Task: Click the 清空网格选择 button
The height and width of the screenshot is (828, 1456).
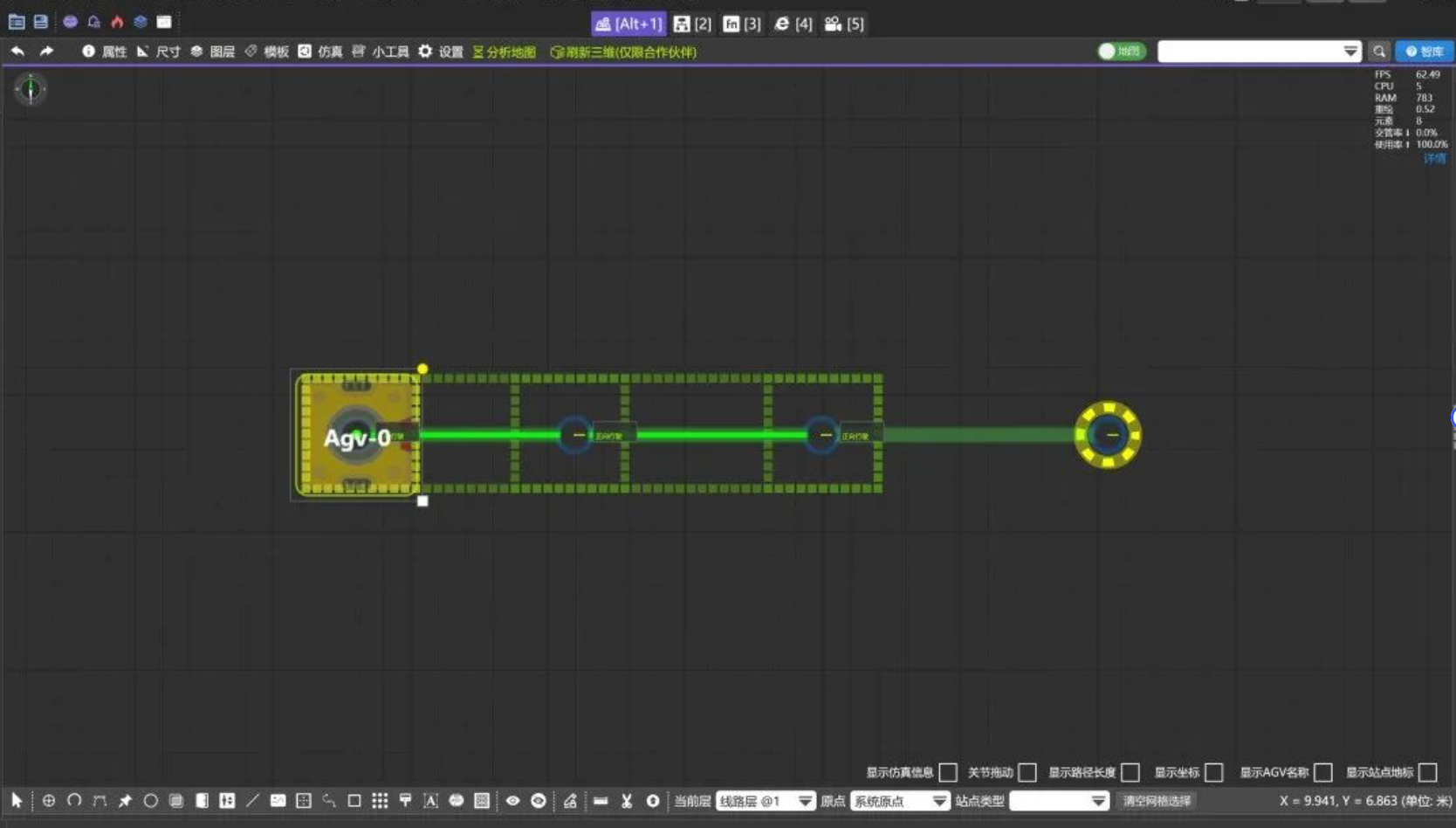Action: click(x=1157, y=800)
